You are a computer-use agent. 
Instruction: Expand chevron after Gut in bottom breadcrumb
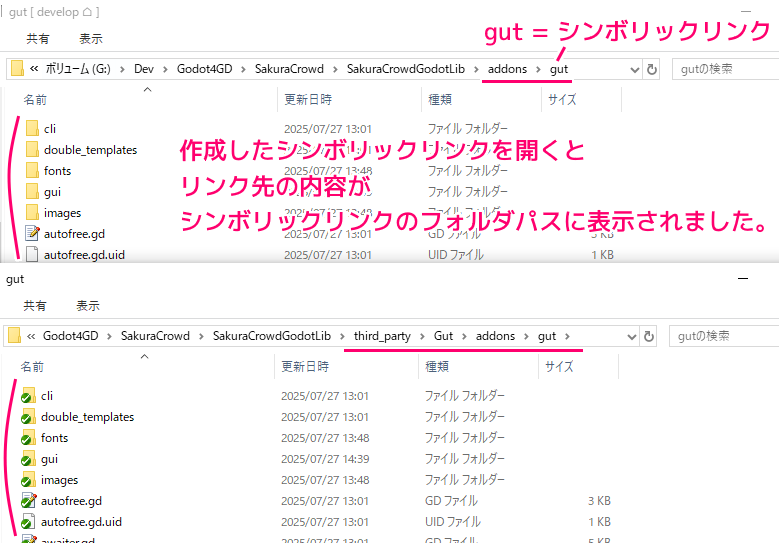[464, 337]
